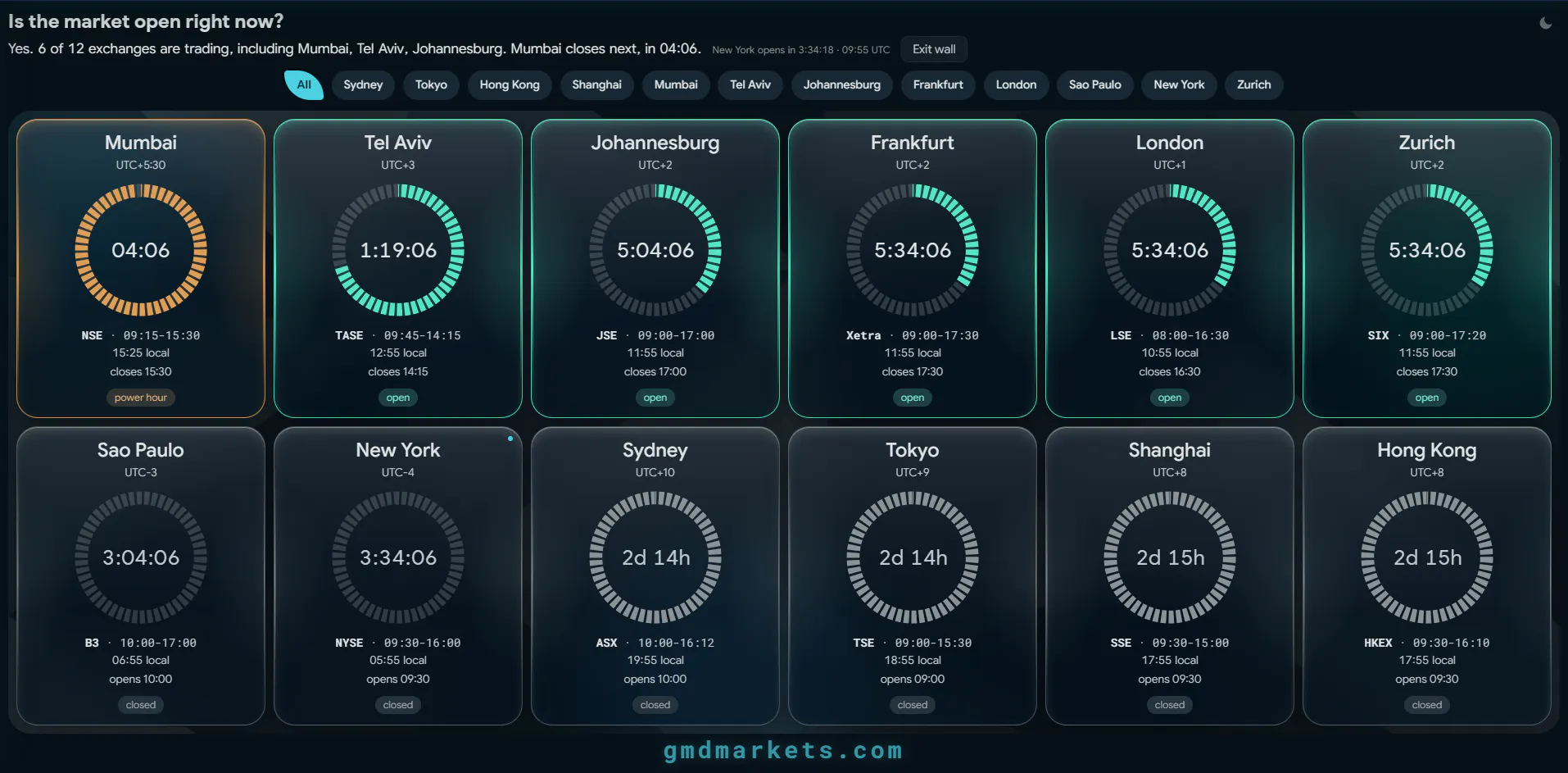Click the Mumbai 04:06 countdown ring
Image resolution: width=1568 pixels, height=773 pixels.
(x=141, y=250)
